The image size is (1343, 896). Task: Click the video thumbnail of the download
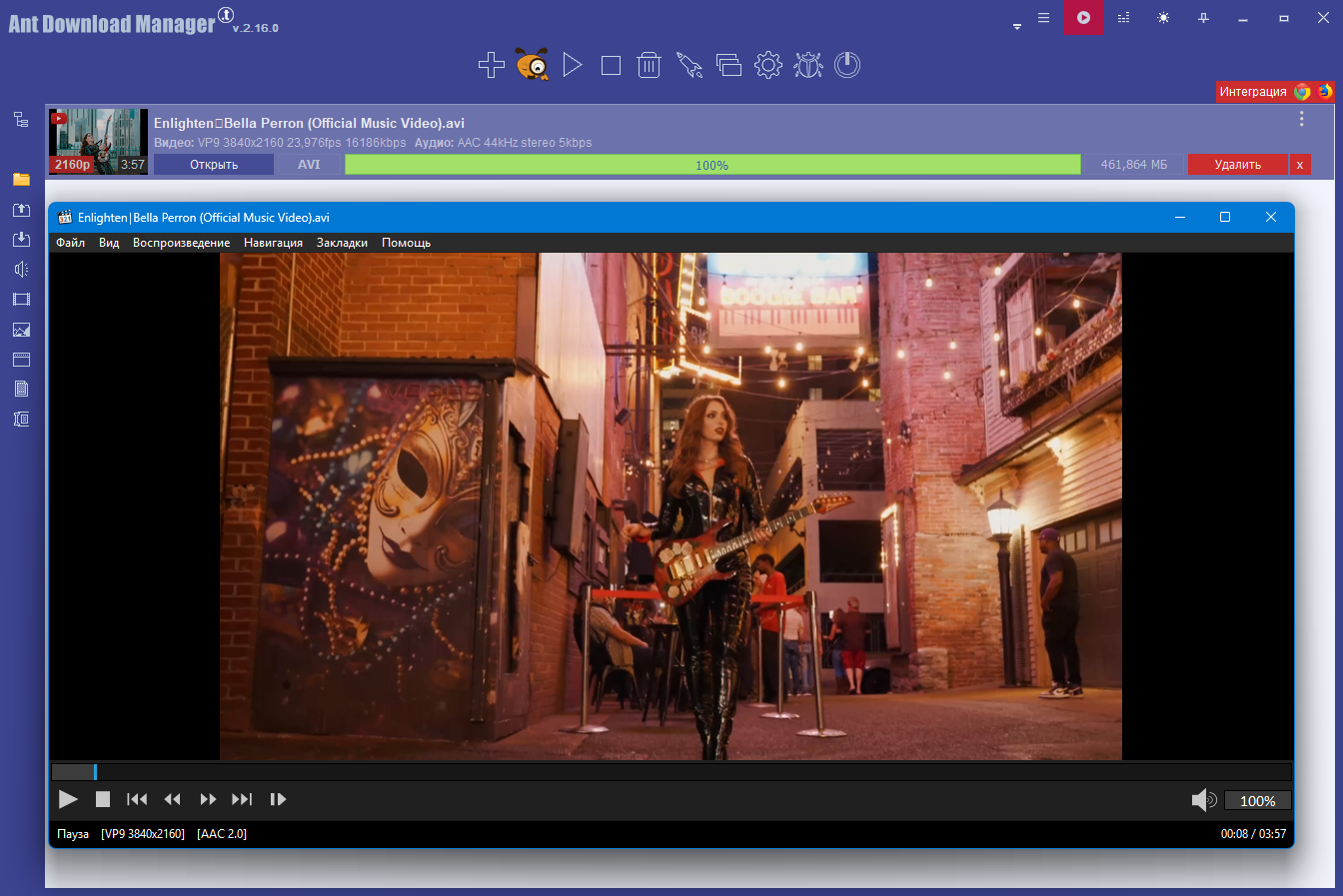[x=98, y=141]
